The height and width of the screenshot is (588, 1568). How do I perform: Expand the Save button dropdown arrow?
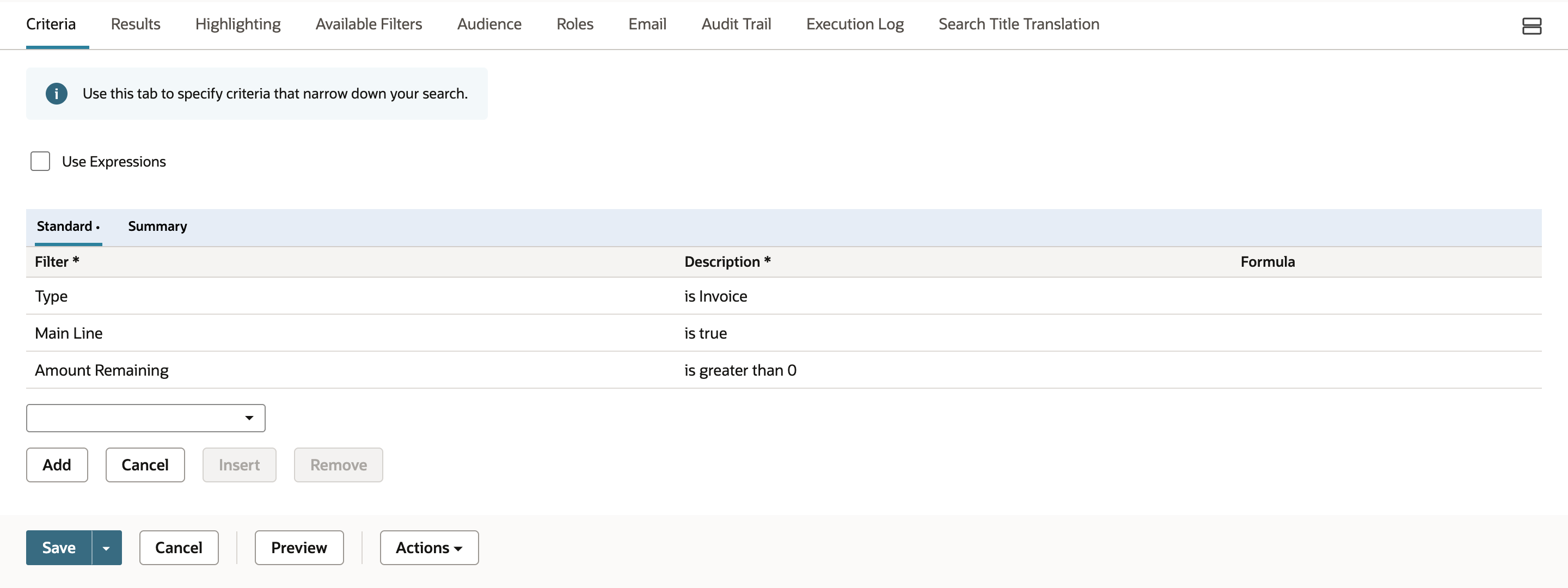tap(107, 547)
